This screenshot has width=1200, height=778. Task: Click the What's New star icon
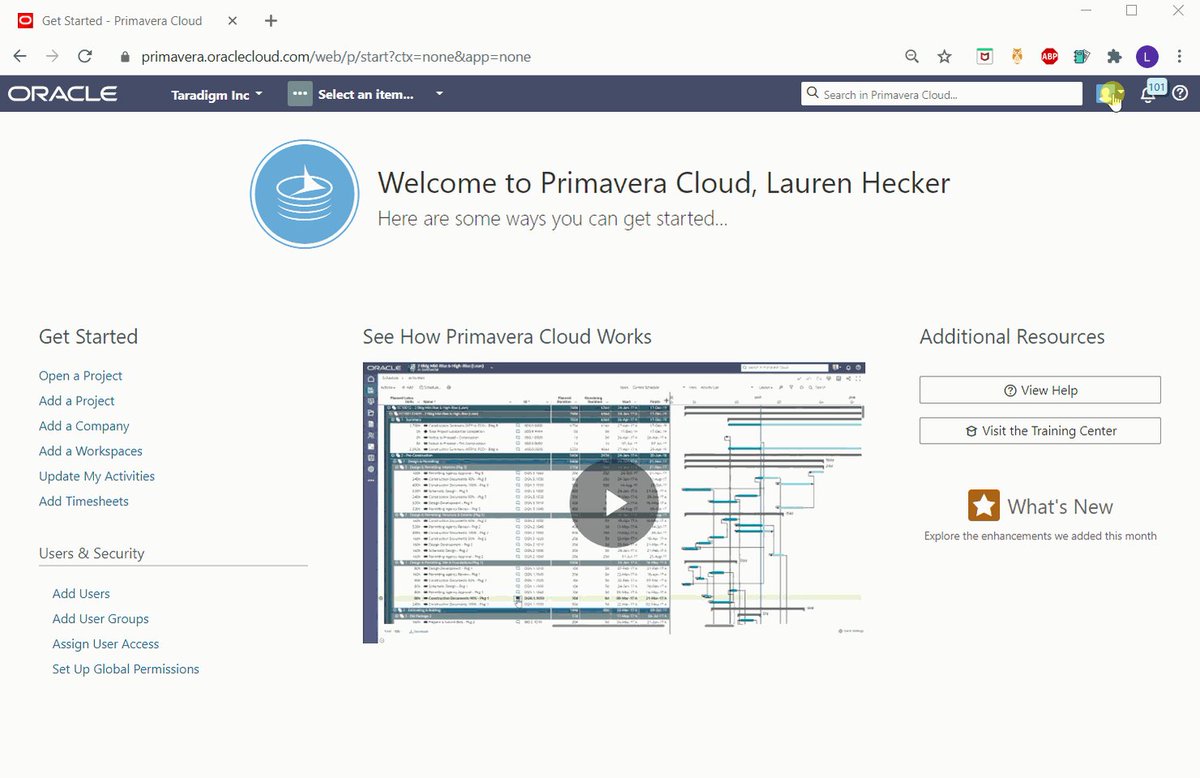click(984, 505)
